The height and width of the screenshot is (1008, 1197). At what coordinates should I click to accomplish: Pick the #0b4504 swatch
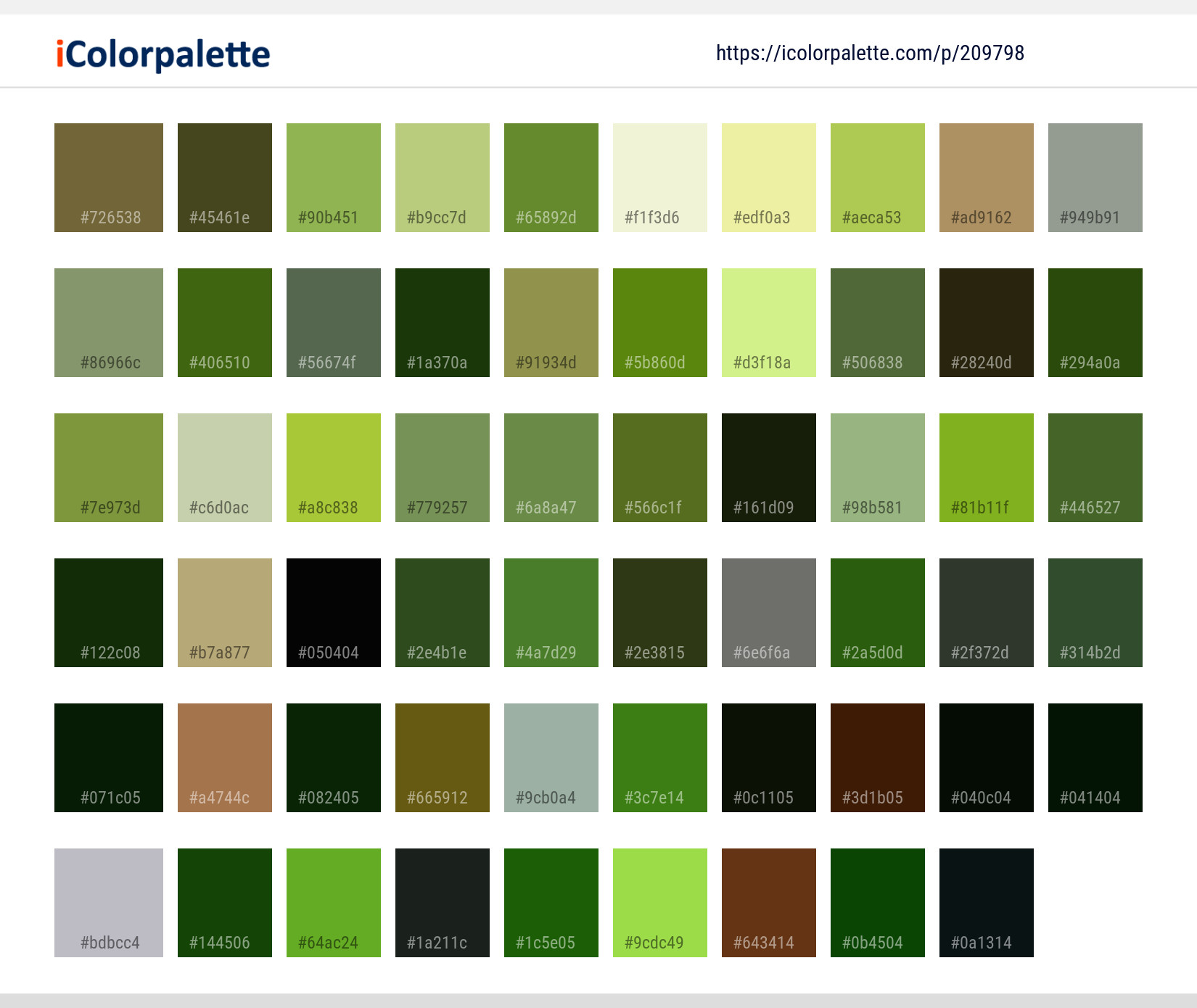click(878, 903)
